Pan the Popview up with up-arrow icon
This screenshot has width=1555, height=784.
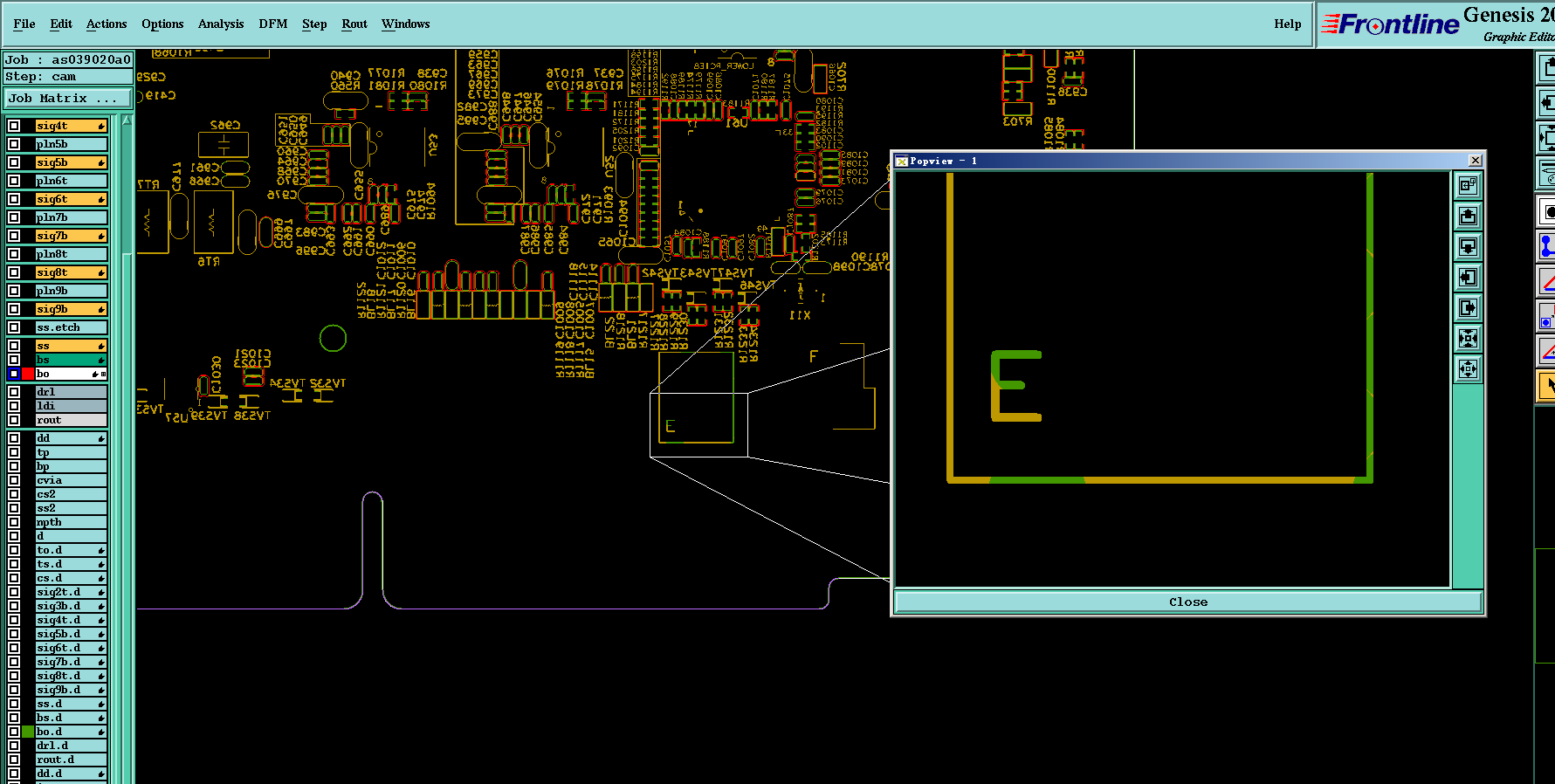[x=1468, y=216]
